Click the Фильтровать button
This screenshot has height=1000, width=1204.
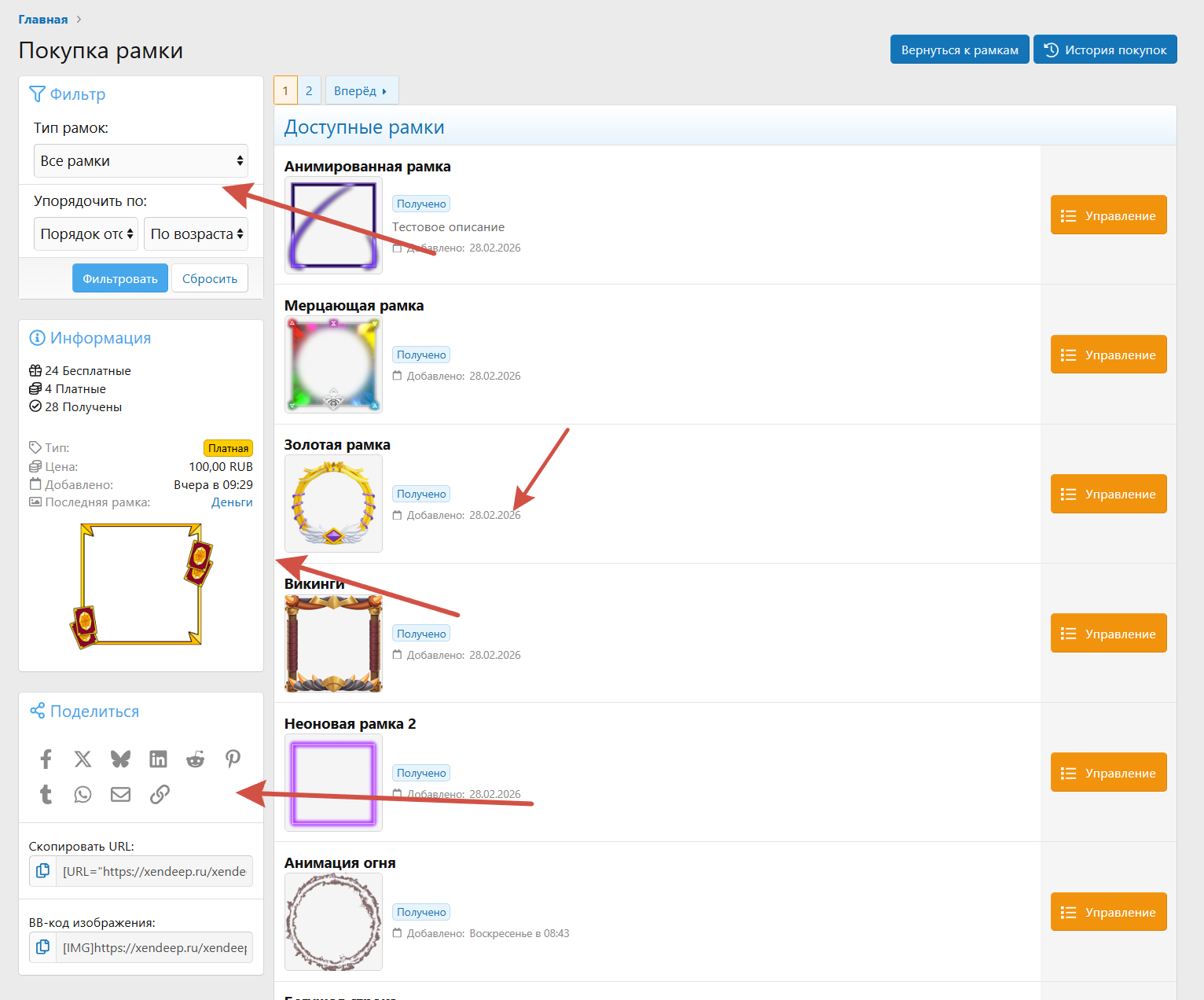(x=120, y=278)
